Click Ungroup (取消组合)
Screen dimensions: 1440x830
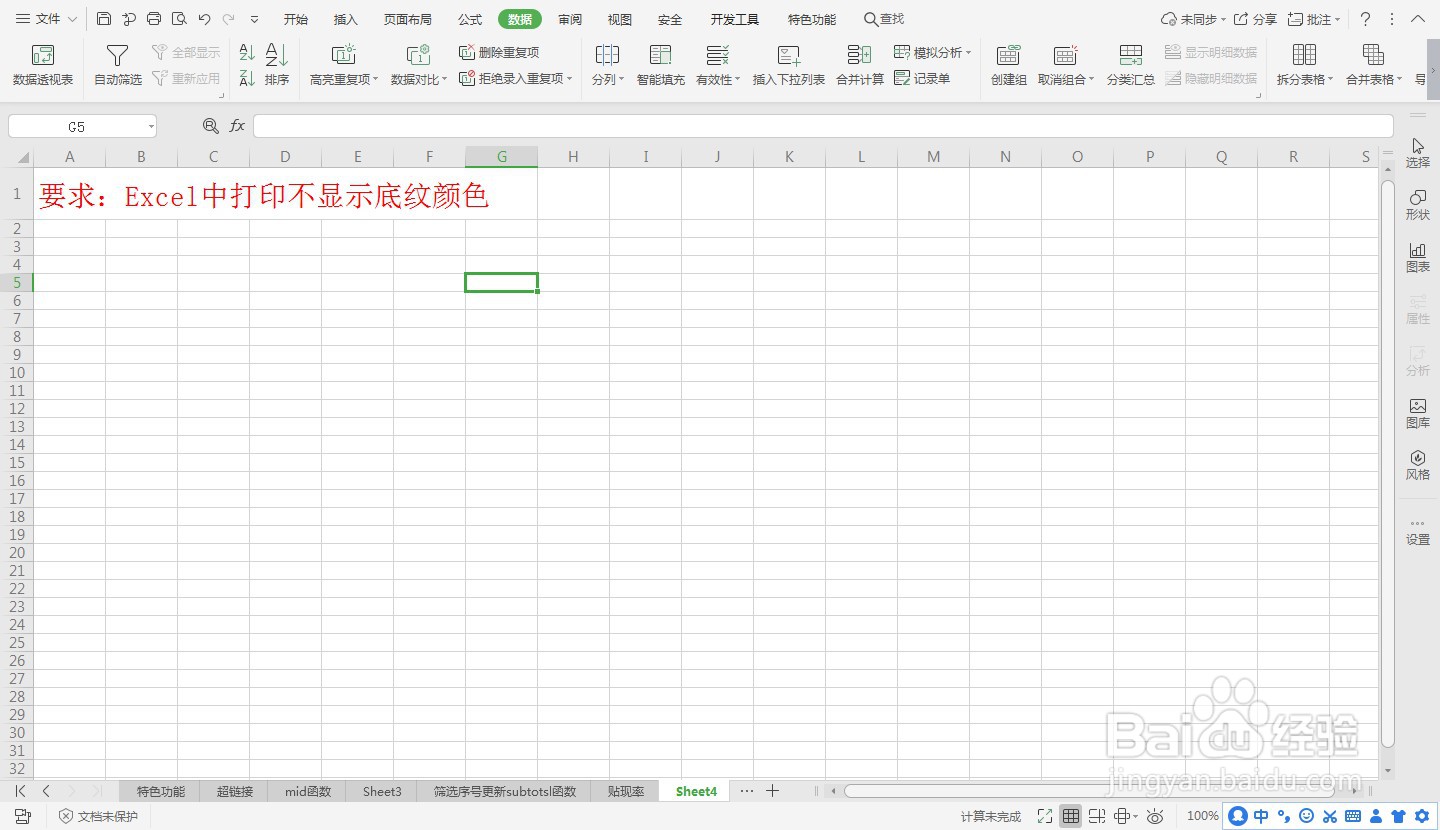(1066, 65)
